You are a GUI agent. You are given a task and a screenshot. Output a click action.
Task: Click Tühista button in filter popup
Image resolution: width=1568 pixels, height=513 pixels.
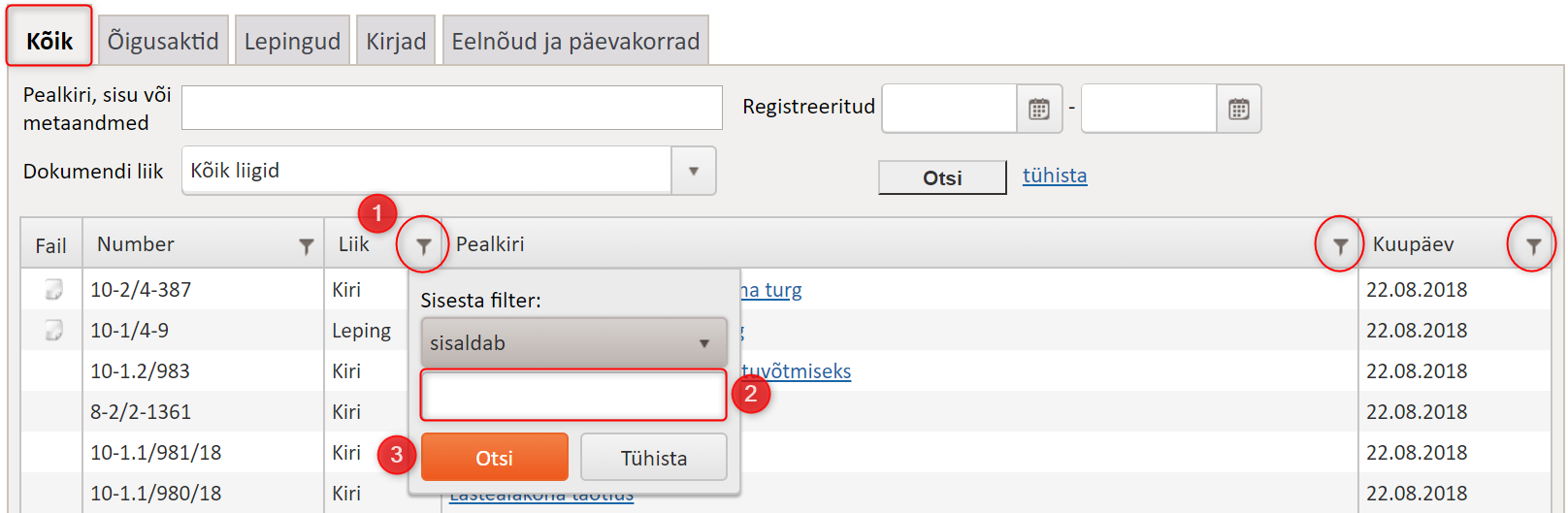(x=654, y=458)
